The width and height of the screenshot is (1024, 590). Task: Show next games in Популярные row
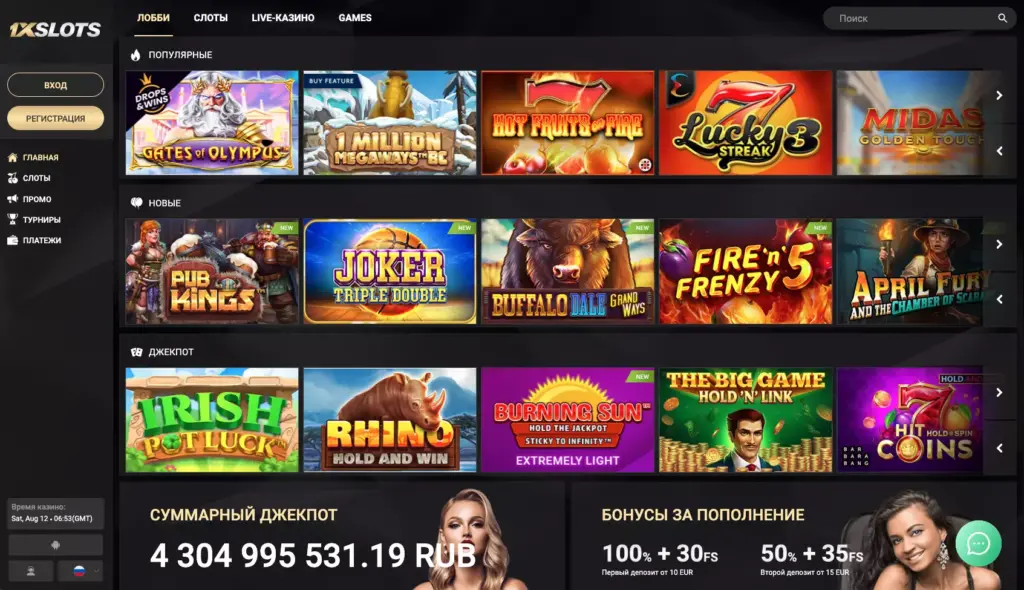click(999, 95)
